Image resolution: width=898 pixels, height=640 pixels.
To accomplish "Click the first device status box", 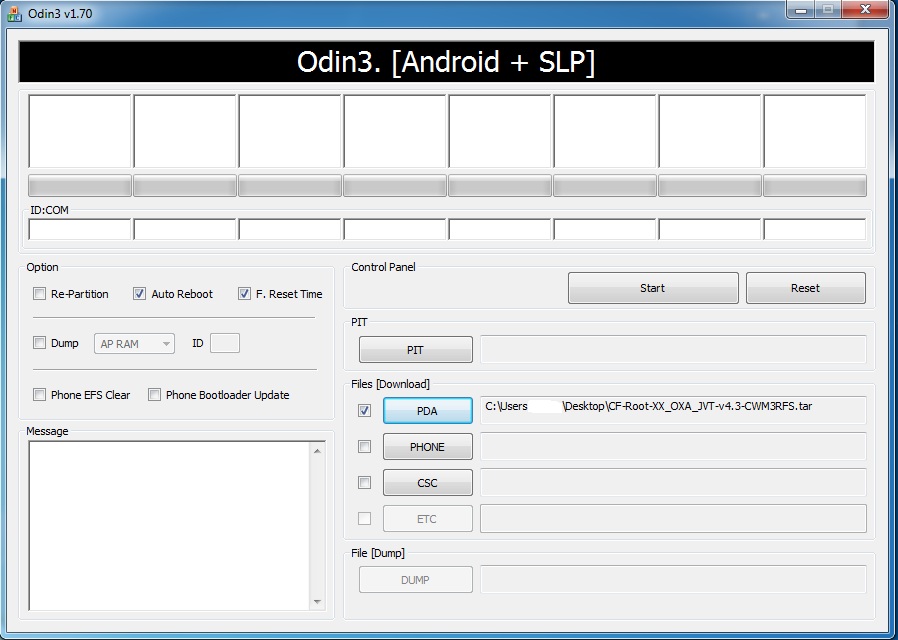I will (x=80, y=132).
